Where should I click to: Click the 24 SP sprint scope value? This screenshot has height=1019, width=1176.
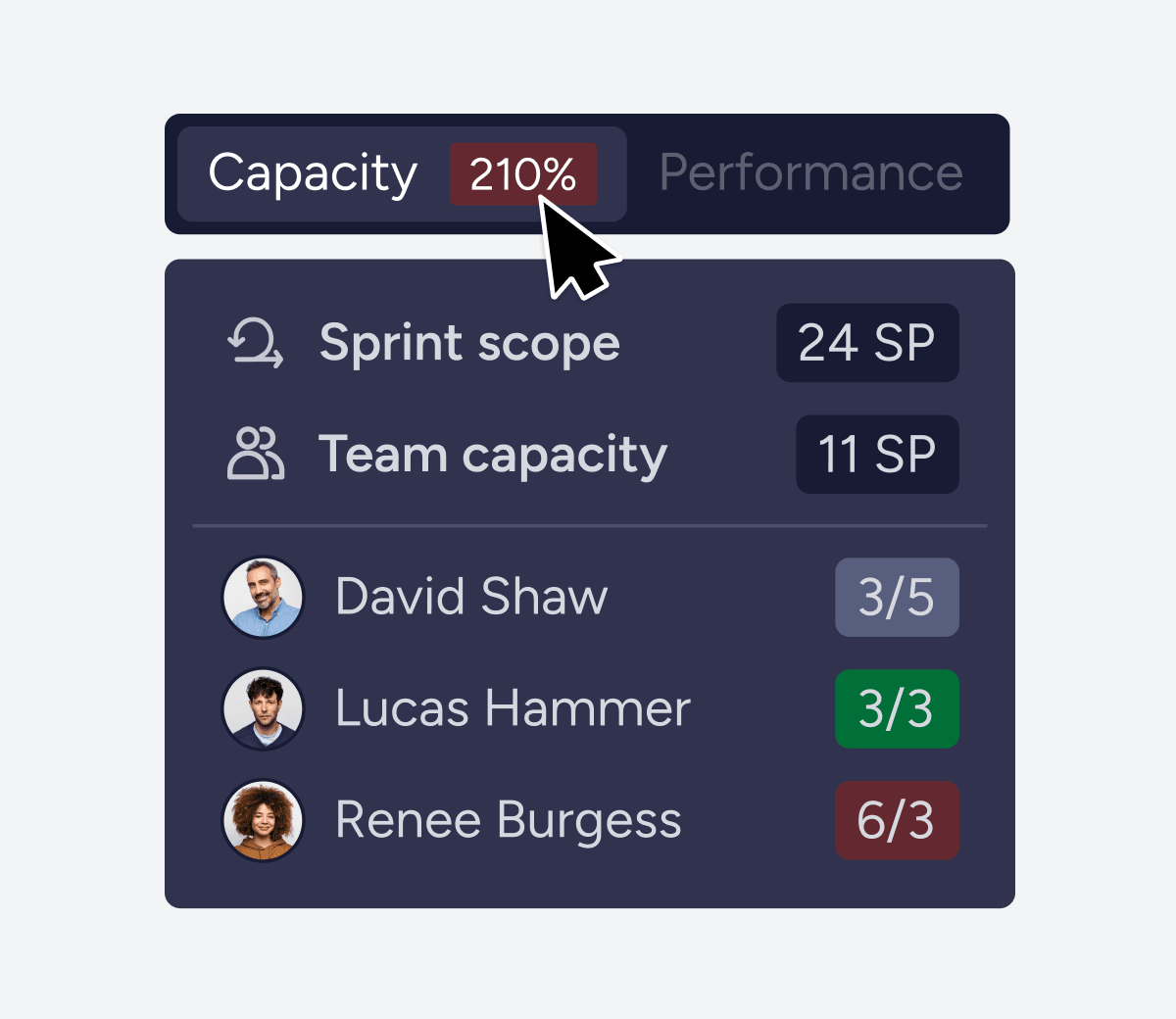pos(866,343)
